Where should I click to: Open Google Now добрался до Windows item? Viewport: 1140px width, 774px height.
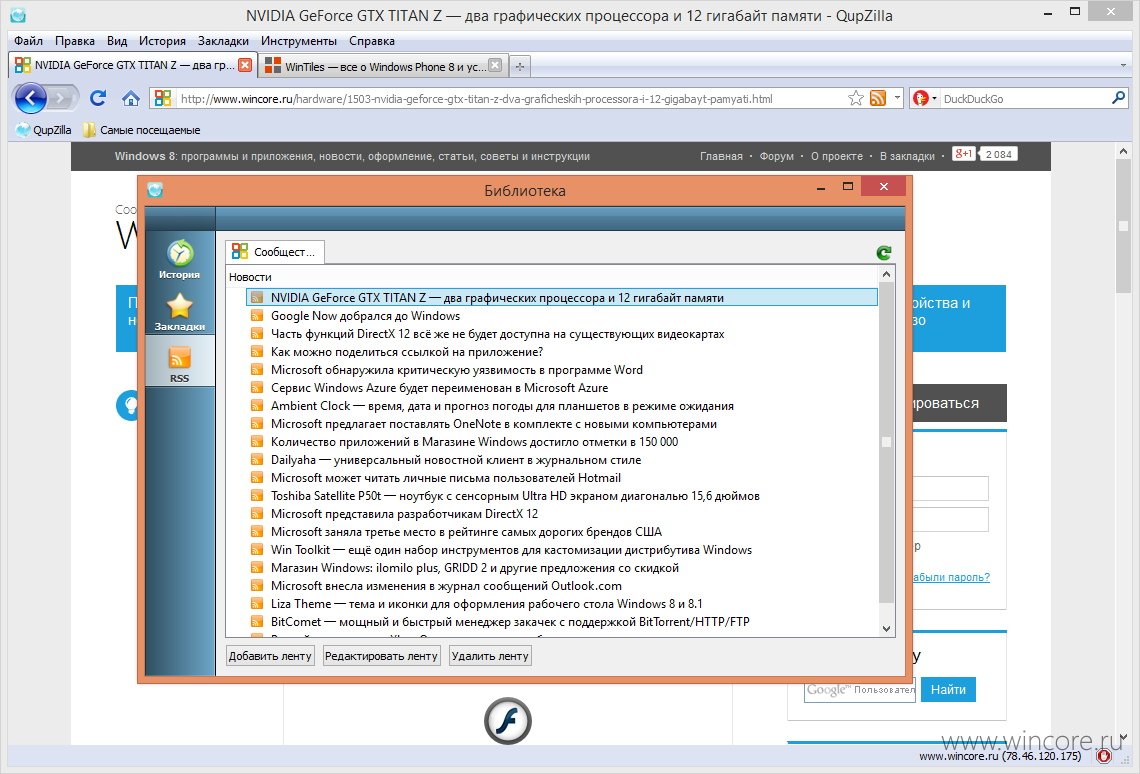pyautogui.click(x=365, y=315)
